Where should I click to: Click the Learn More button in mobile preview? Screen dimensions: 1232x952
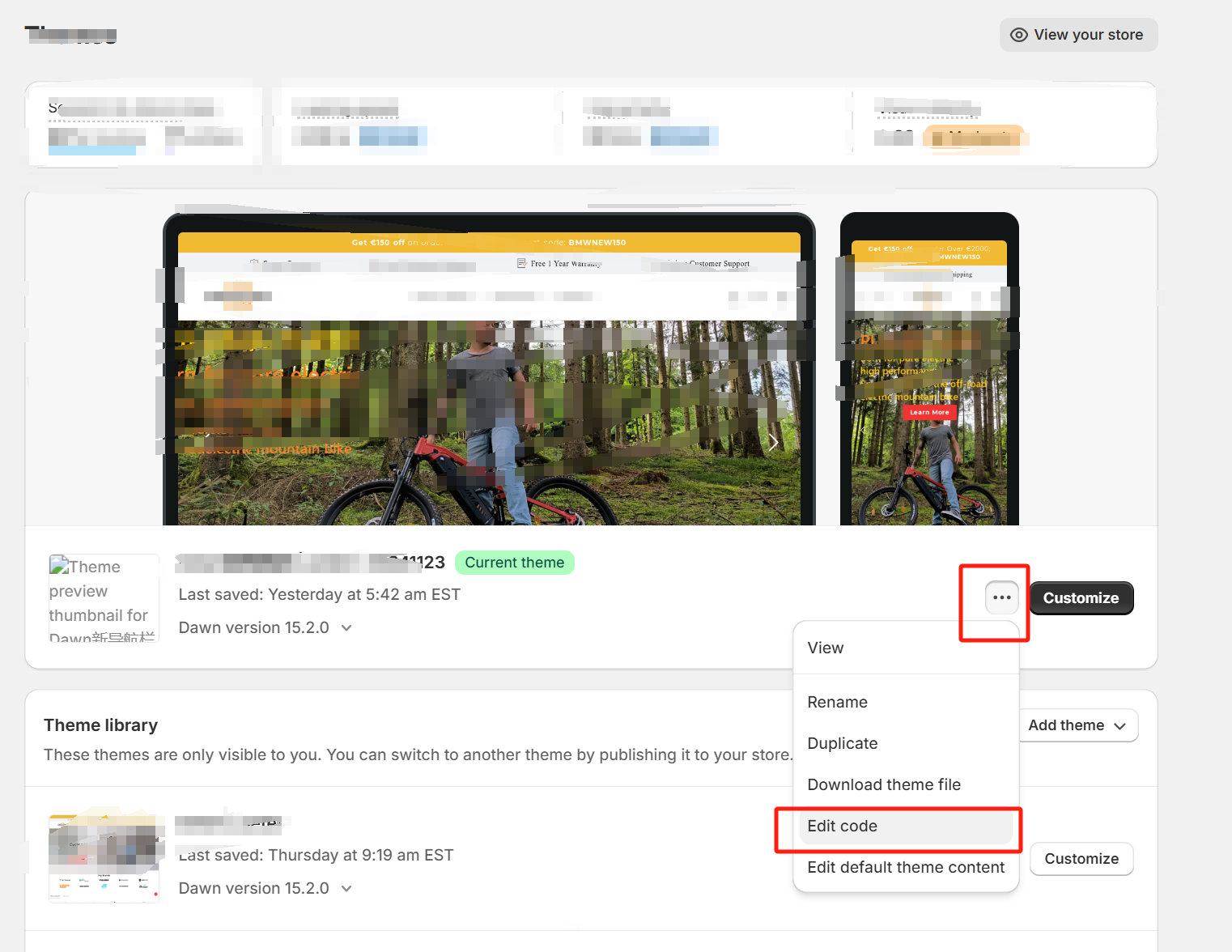pyautogui.click(x=929, y=412)
